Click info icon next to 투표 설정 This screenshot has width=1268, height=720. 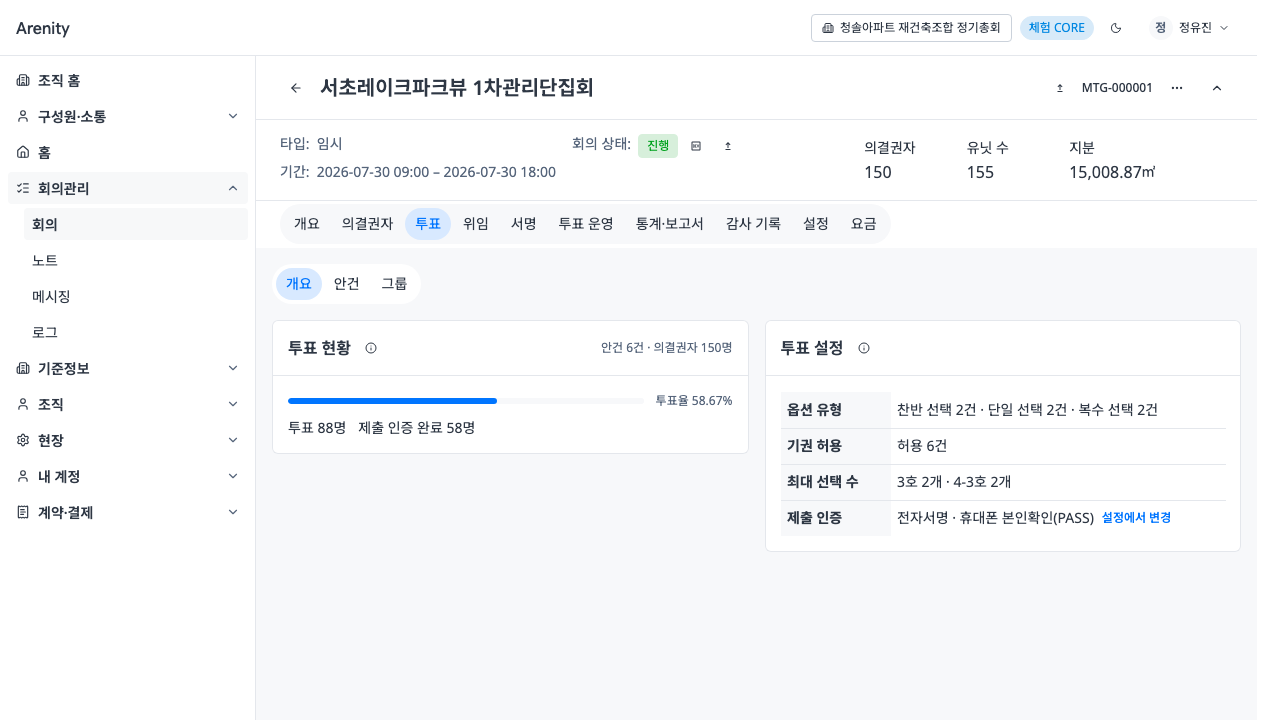click(864, 348)
